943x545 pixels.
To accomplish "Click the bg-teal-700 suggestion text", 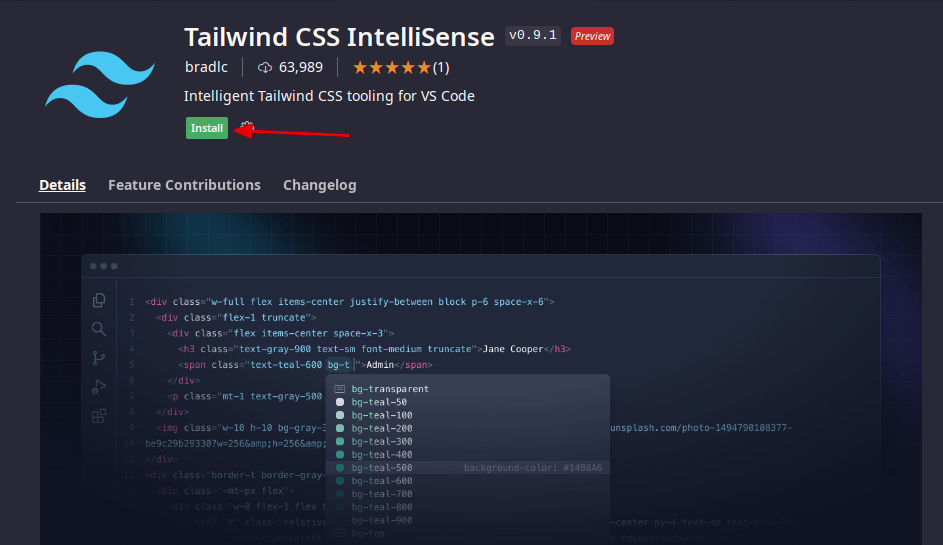I will pyautogui.click(x=382, y=494).
